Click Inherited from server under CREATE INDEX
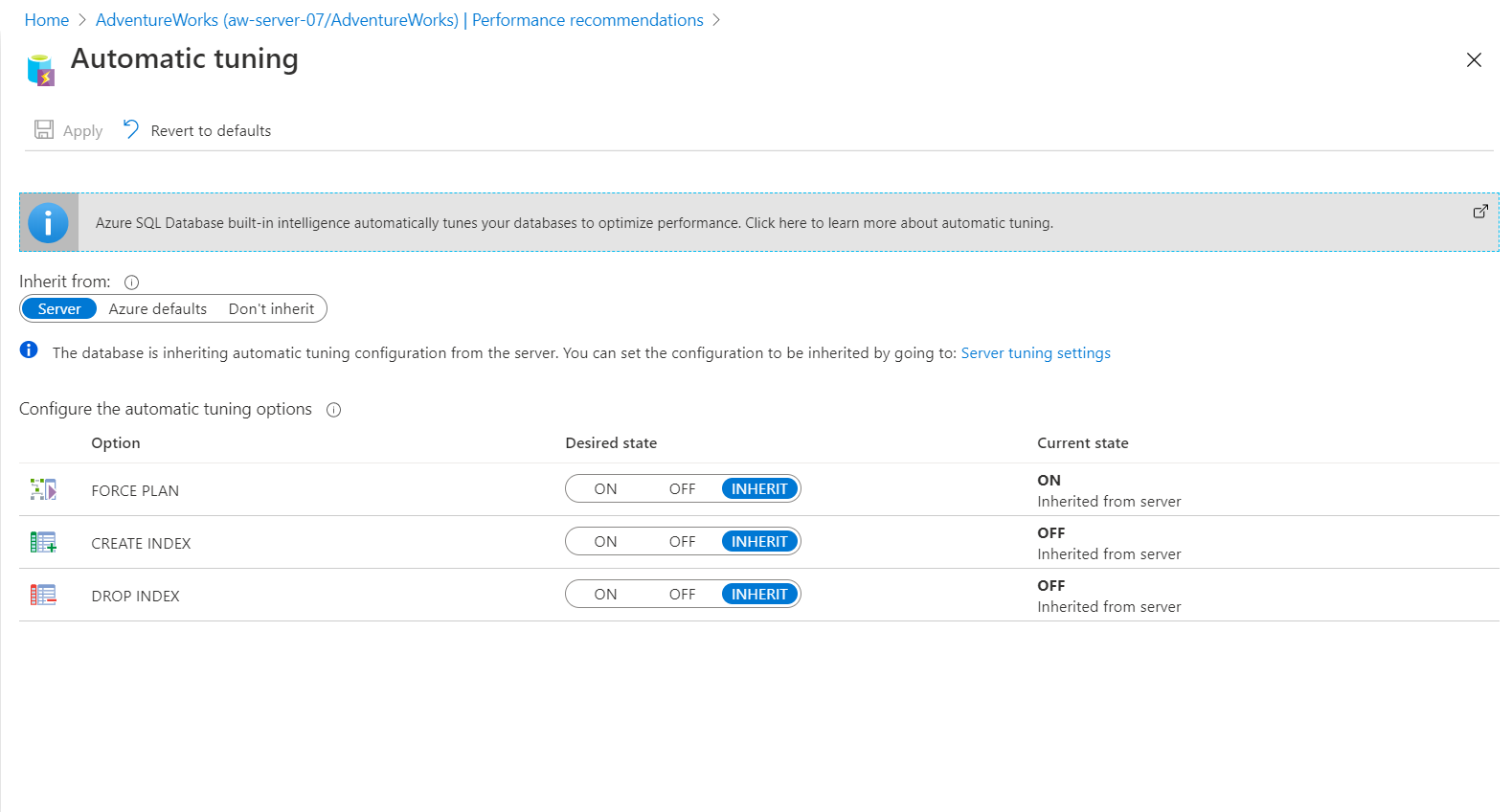1512x812 pixels. pos(1109,553)
